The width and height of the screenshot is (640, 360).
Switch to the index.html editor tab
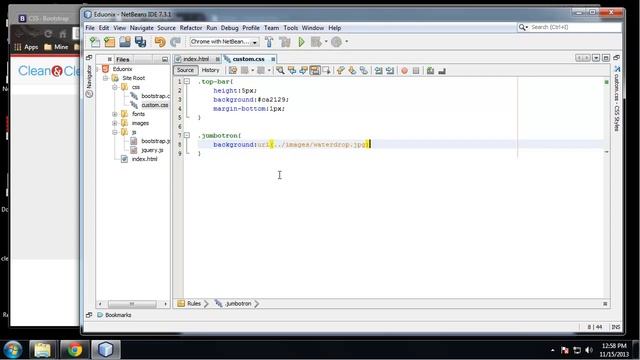tap(196, 59)
